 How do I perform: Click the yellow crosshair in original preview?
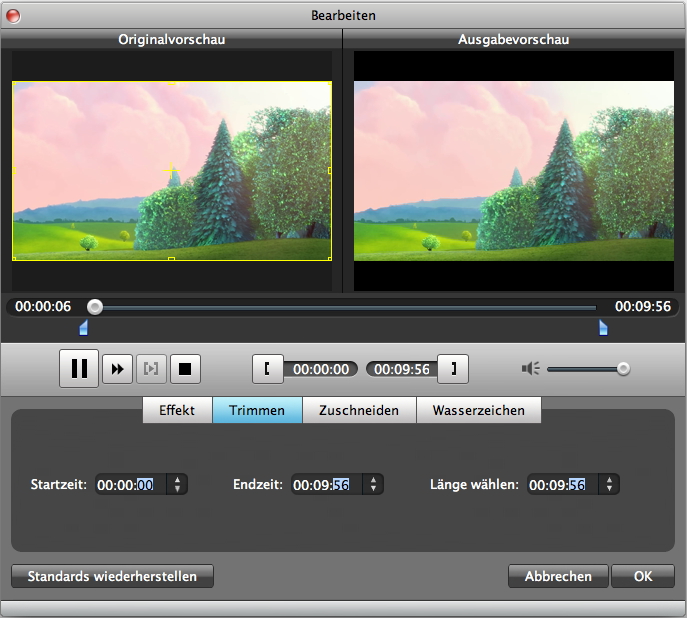pos(171,170)
